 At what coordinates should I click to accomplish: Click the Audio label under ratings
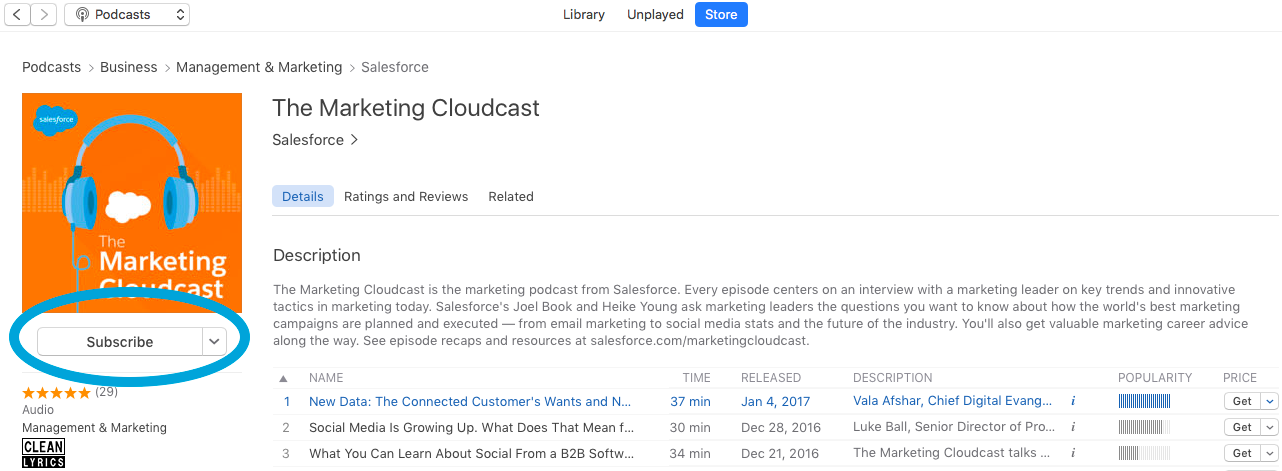pos(38,410)
